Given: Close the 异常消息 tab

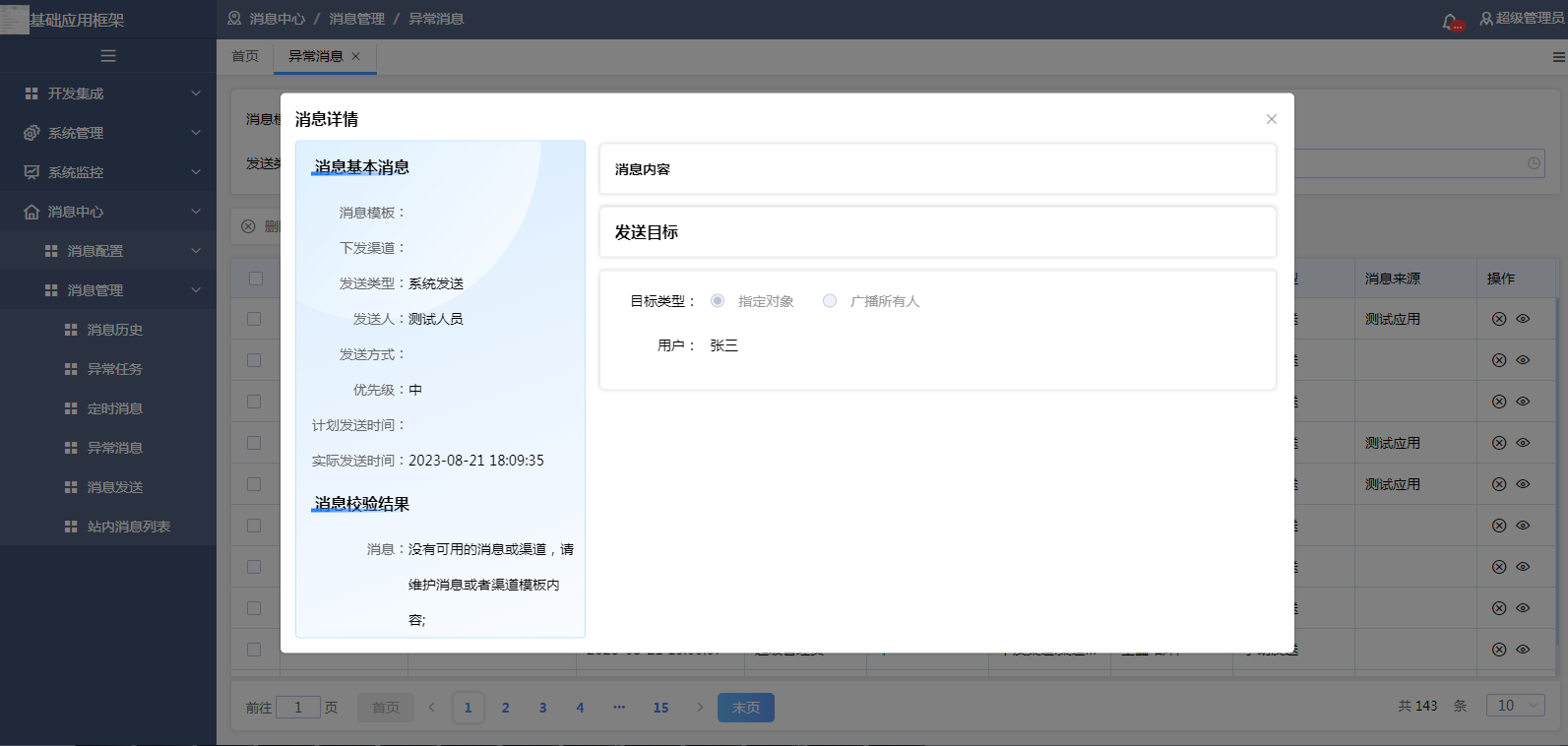Looking at the screenshot, I should 356,56.
